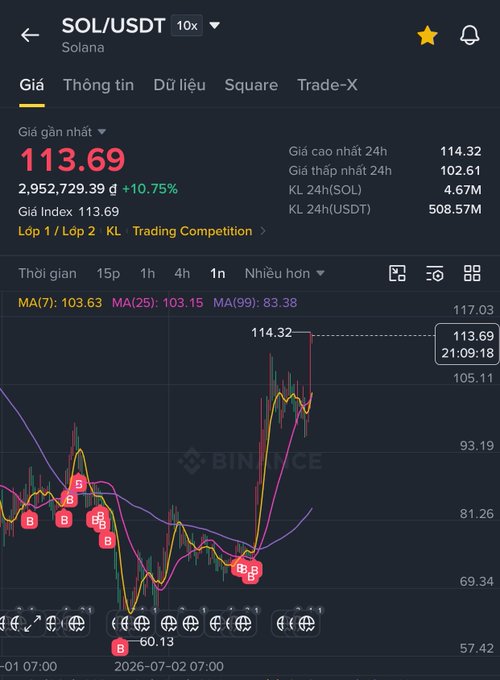This screenshot has width=500, height=680.
Task: Select the Thời gian chart interval
Action: click(47, 274)
